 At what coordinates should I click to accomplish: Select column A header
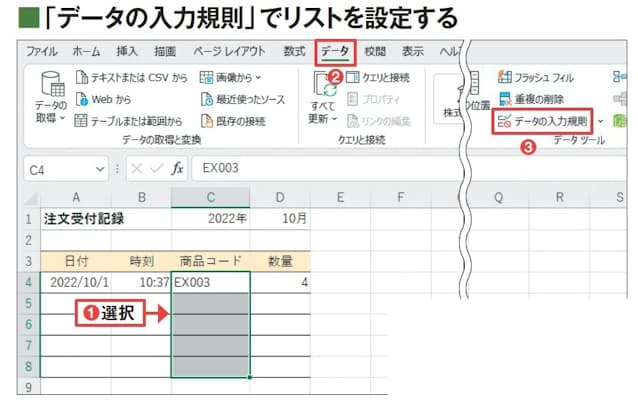76,198
